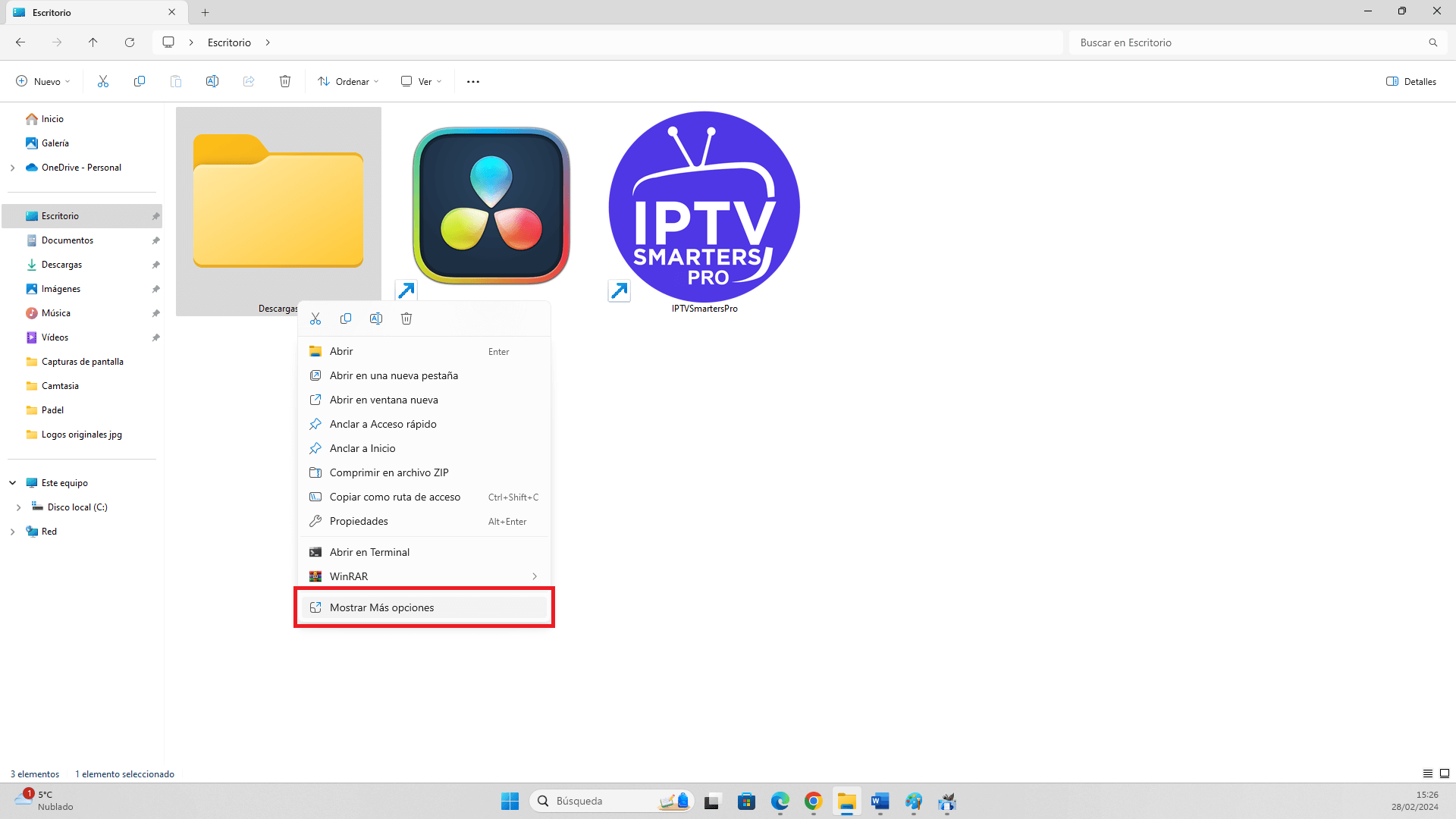Open Capturas de pantalla folder link
Viewport: 1456px width, 819px height.
tap(83, 362)
